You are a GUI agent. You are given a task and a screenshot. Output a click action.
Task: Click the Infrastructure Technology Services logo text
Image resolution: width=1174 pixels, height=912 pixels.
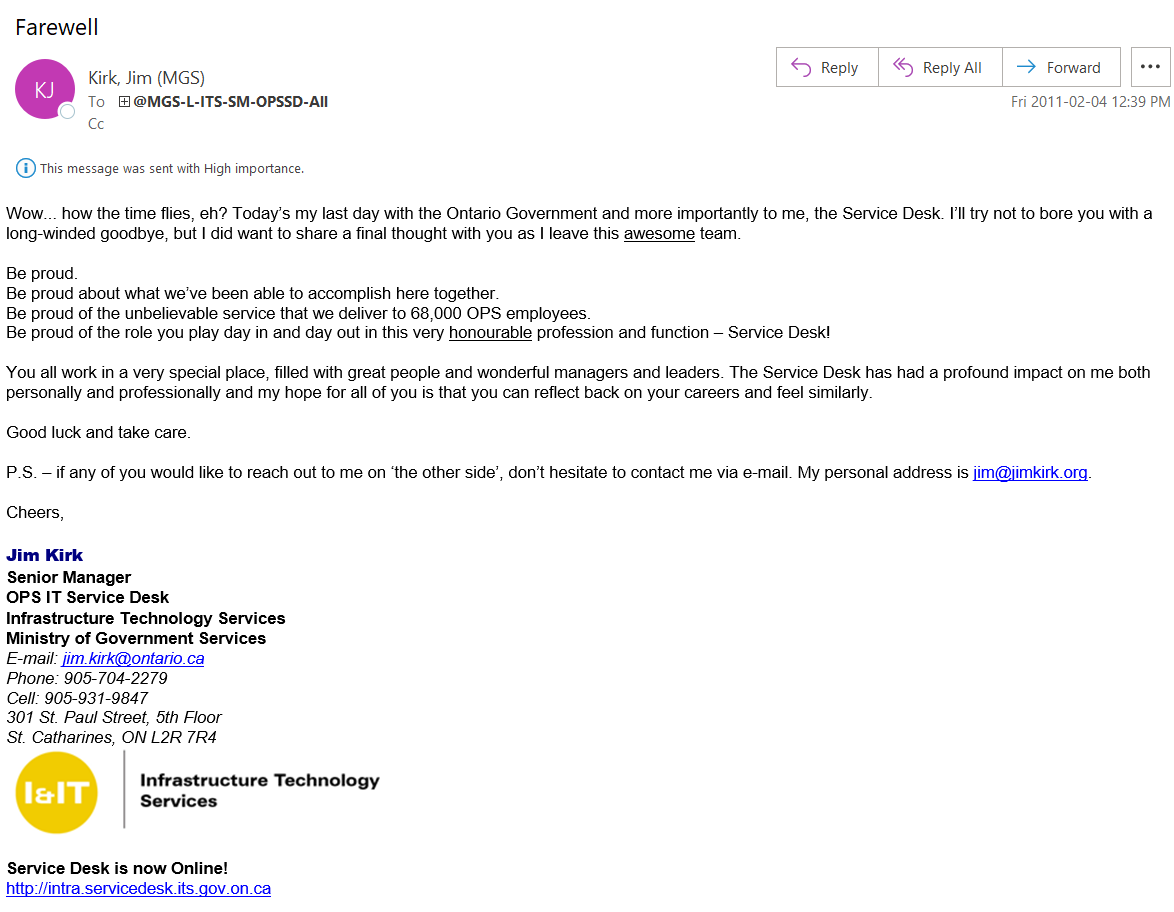(x=259, y=790)
